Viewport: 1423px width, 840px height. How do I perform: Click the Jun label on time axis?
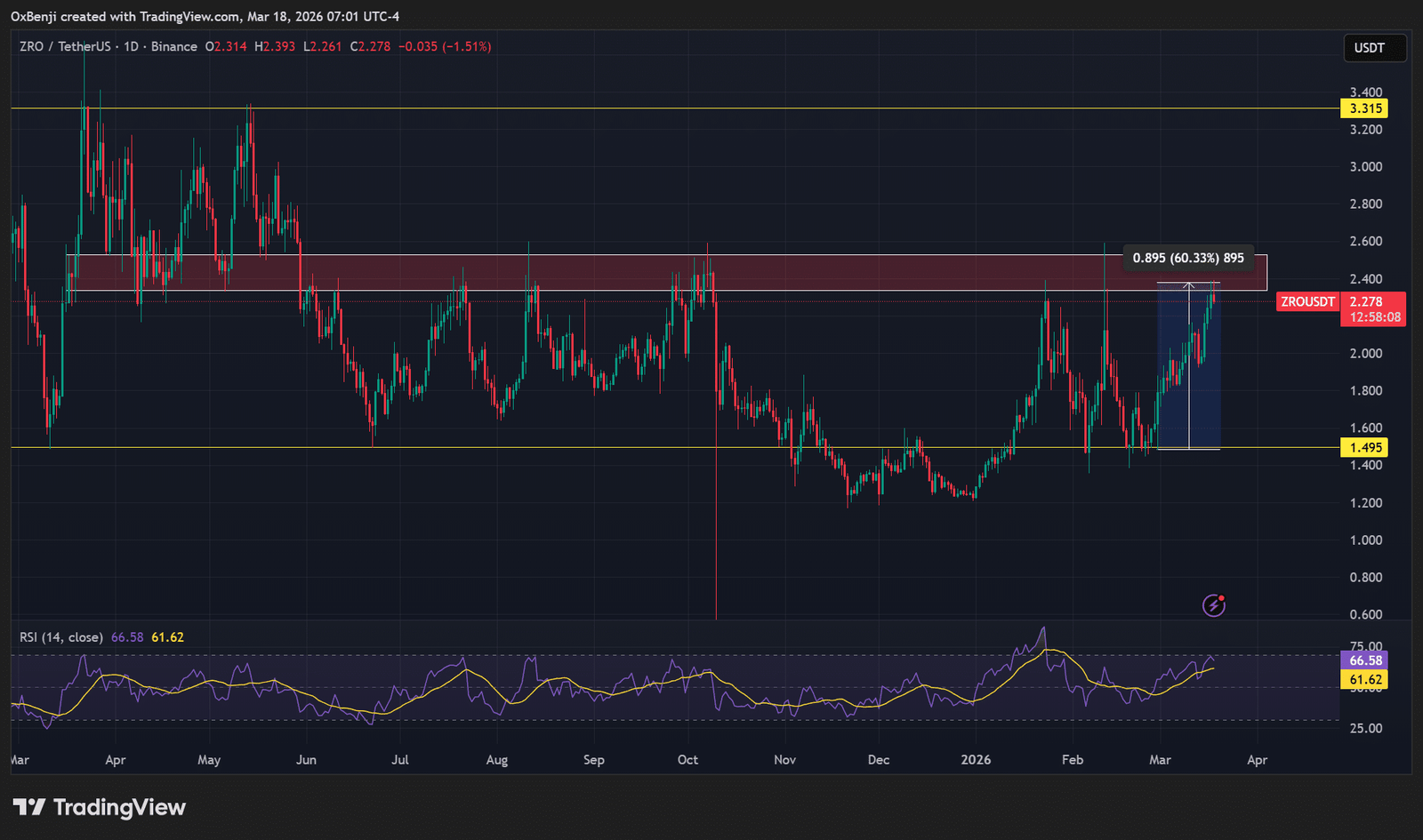pyautogui.click(x=306, y=760)
